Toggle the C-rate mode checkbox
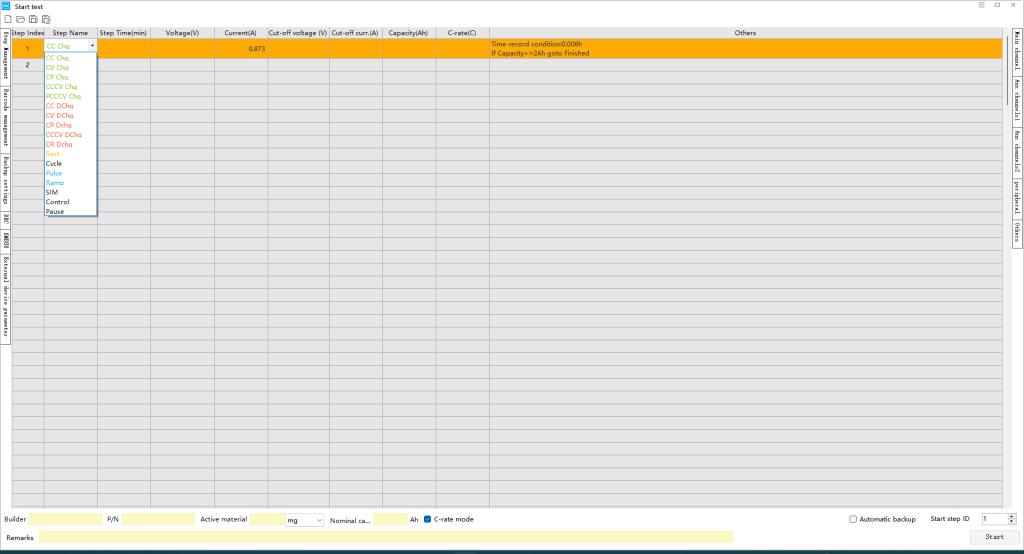Screen dimensions: 1024x554 pyautogui.click(x=428, y=519)
